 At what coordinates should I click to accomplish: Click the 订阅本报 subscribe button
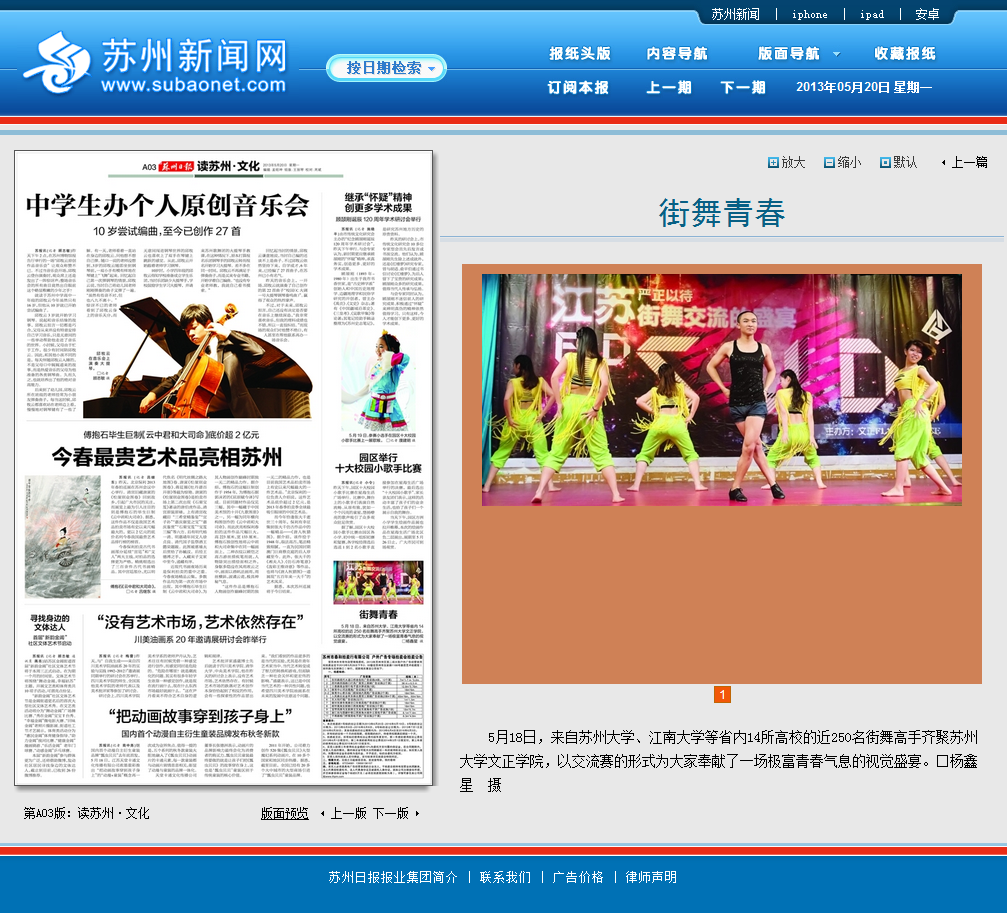click(x=578, y=88)
